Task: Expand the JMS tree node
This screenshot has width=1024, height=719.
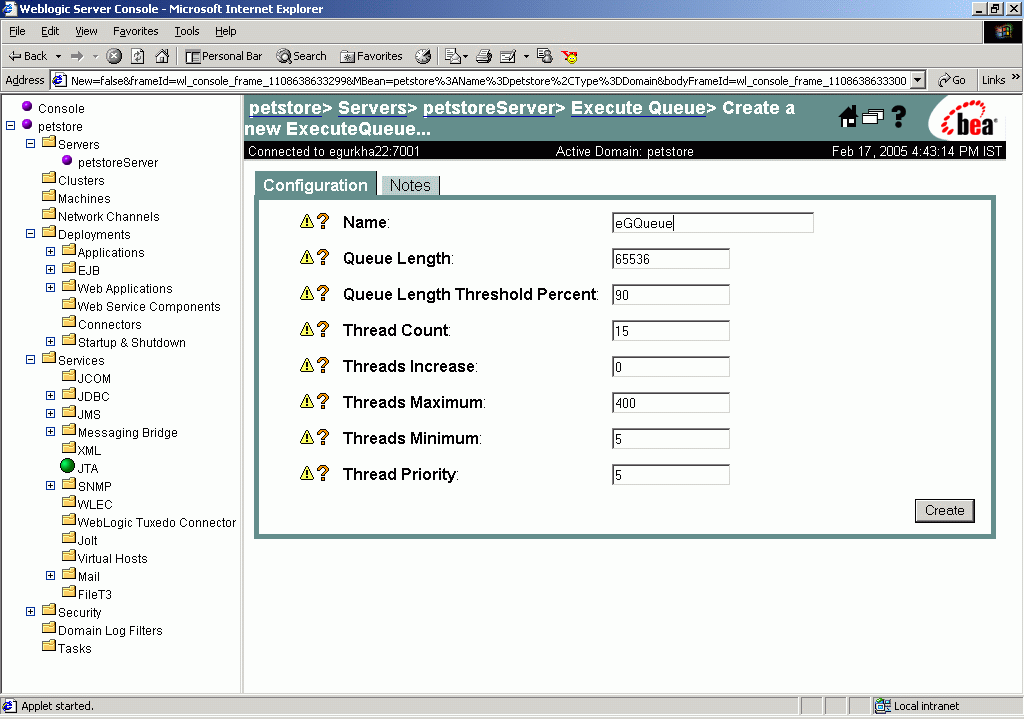Action: [50, 413]
